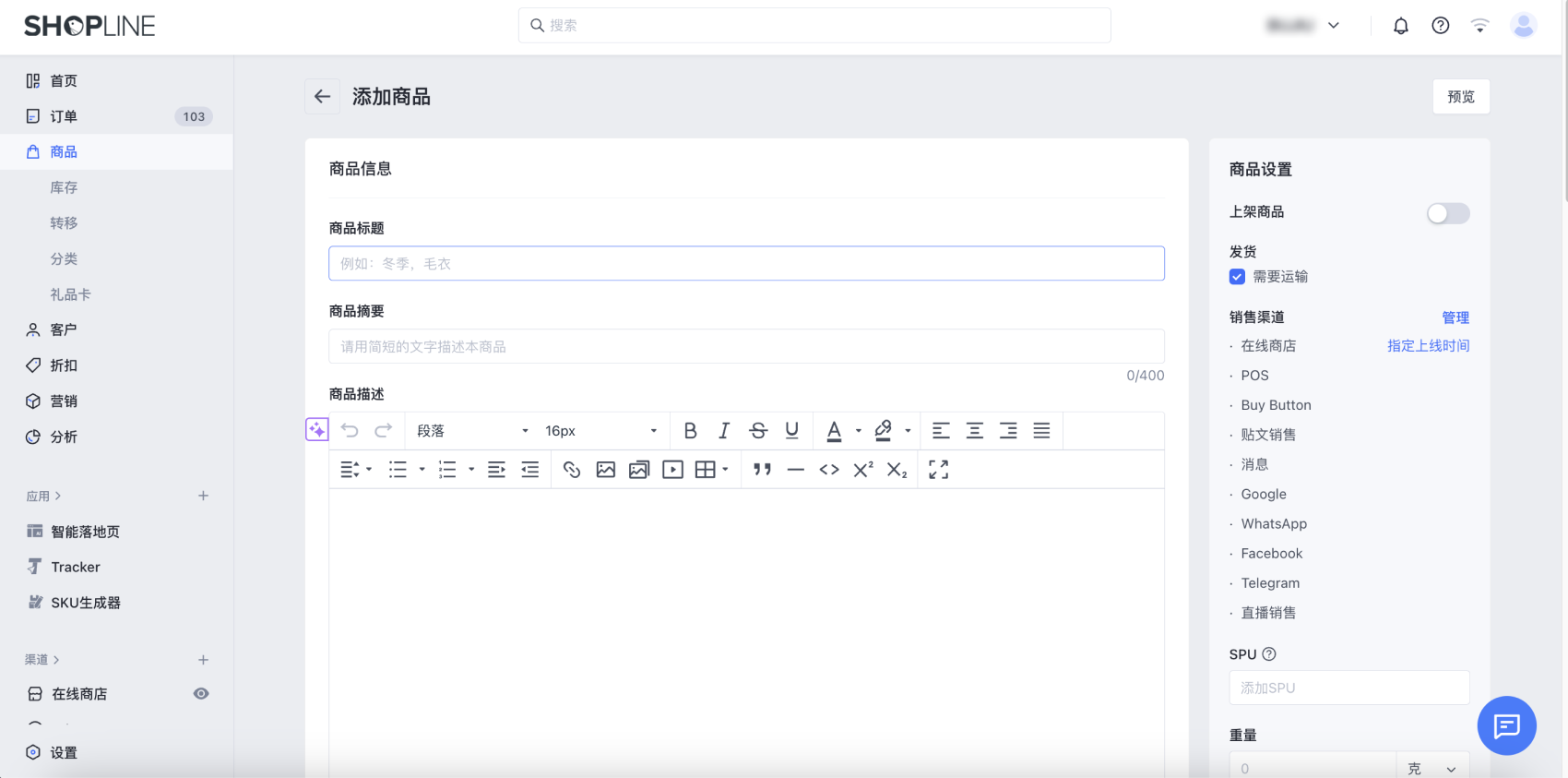Justify the text alignment

1041,430
